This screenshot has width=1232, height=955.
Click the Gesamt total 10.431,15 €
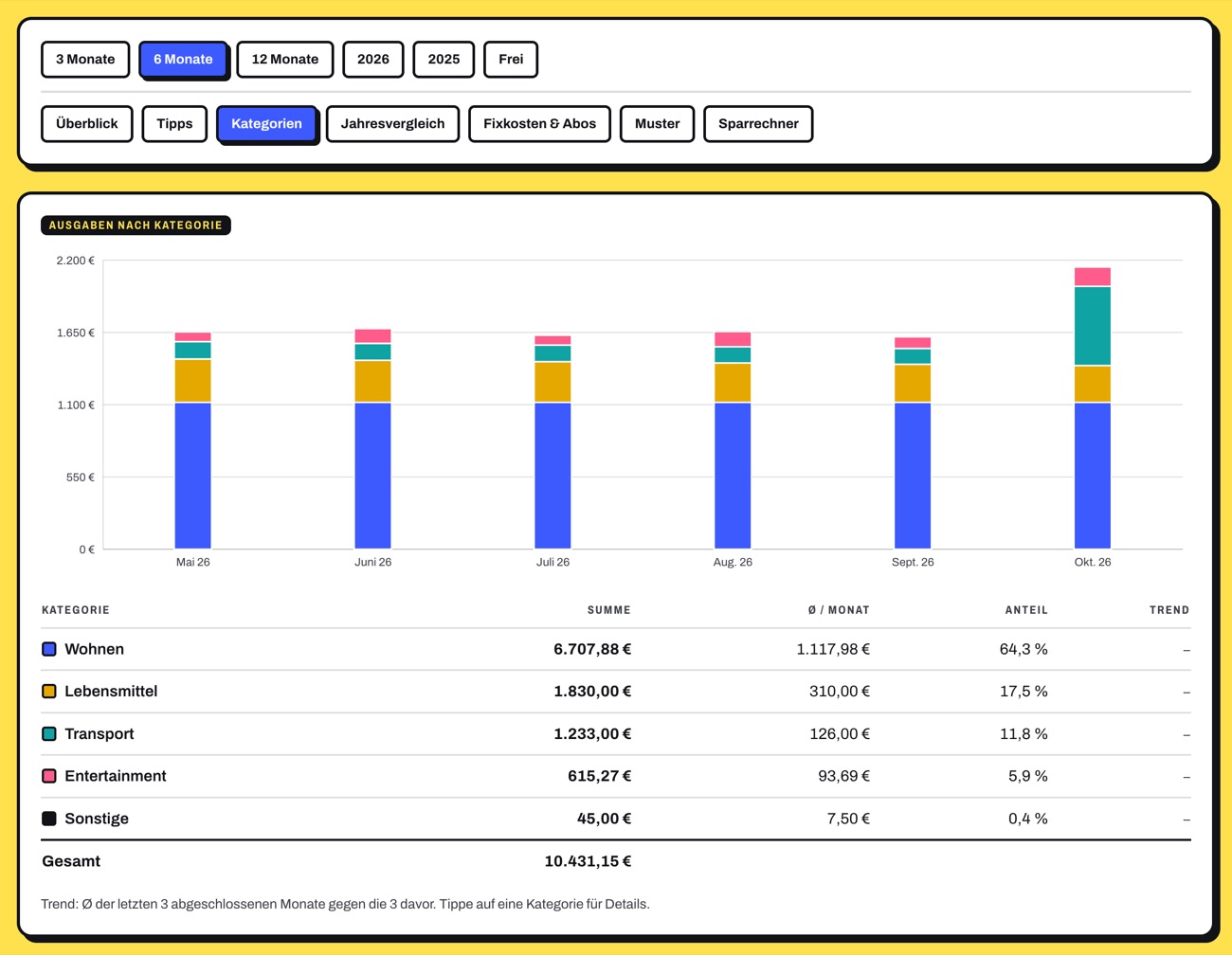(x=588, y=861)
